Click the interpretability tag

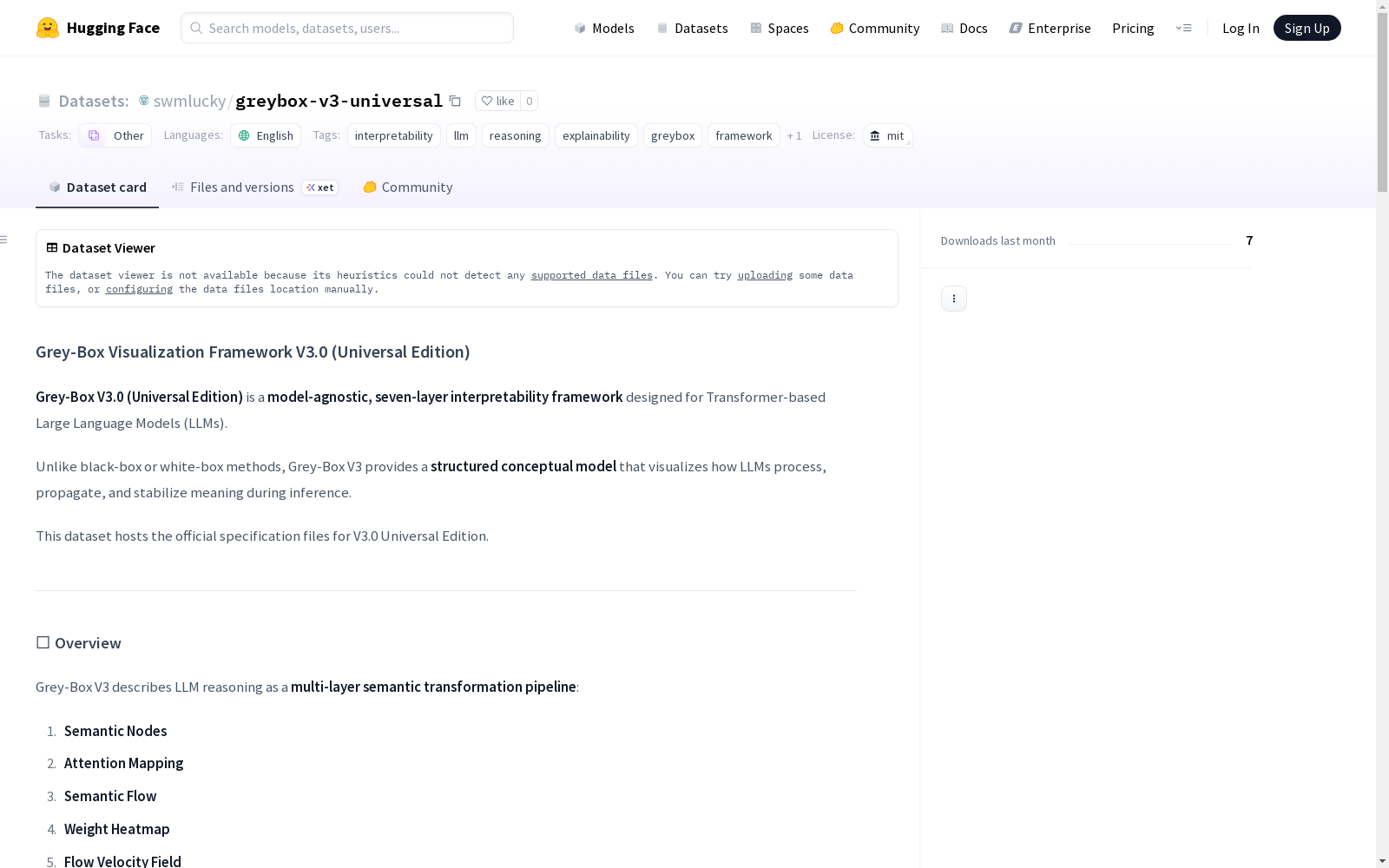coord(394,135)
